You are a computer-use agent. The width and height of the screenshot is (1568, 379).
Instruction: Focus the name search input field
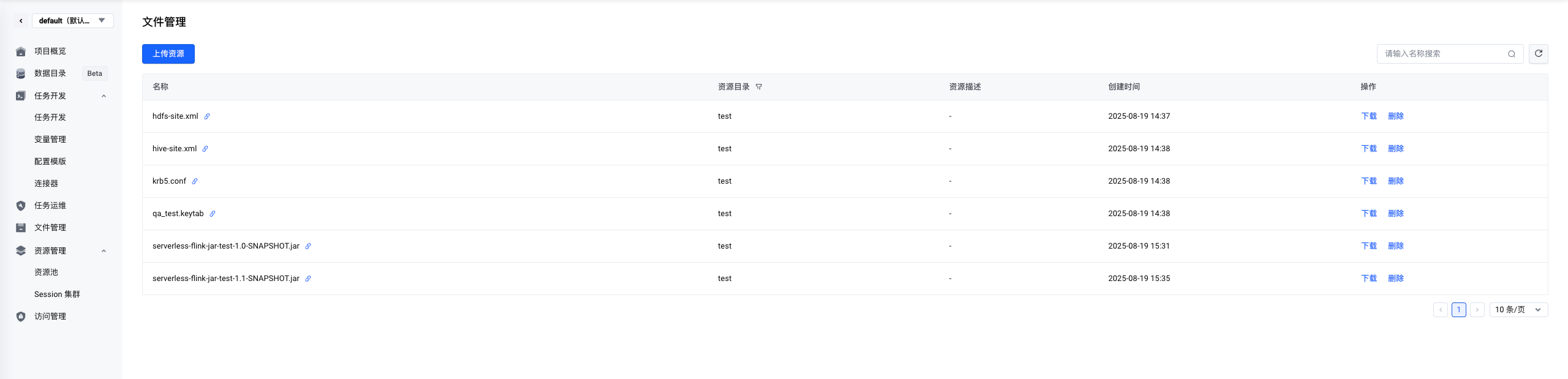tap(1442, 54)
